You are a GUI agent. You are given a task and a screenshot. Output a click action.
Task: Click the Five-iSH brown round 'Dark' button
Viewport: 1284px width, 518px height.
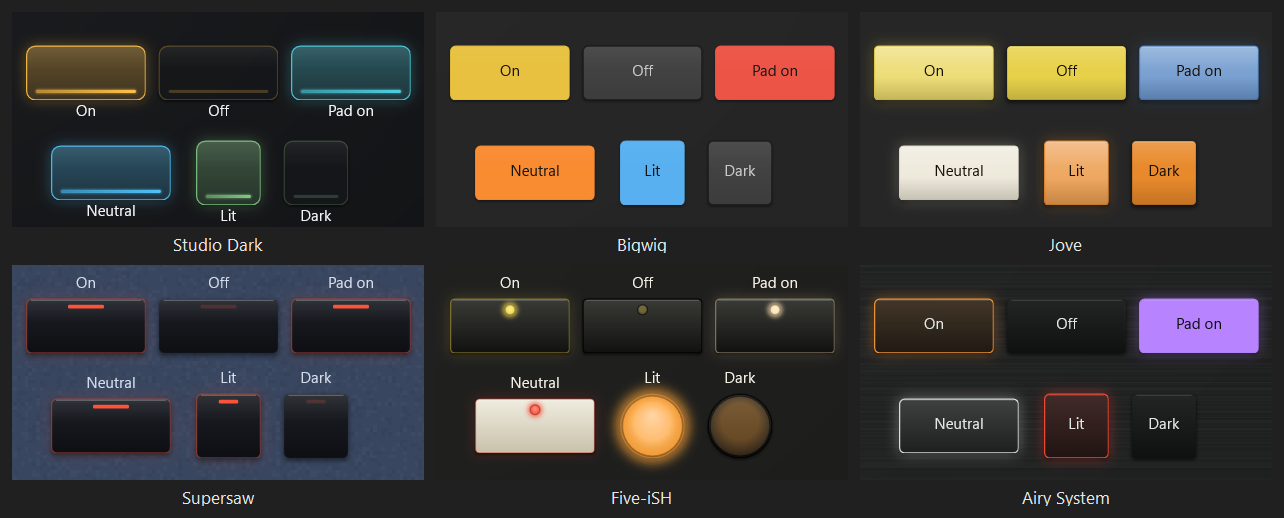point(740,426)
